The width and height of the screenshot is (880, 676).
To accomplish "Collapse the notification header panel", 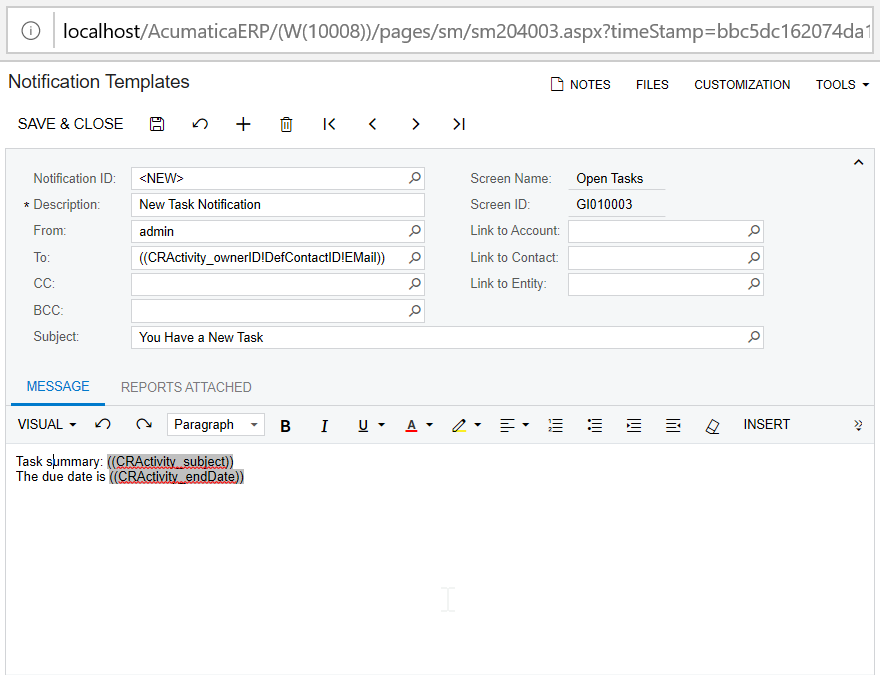I will pyautogui.click(x=857, y=161).
